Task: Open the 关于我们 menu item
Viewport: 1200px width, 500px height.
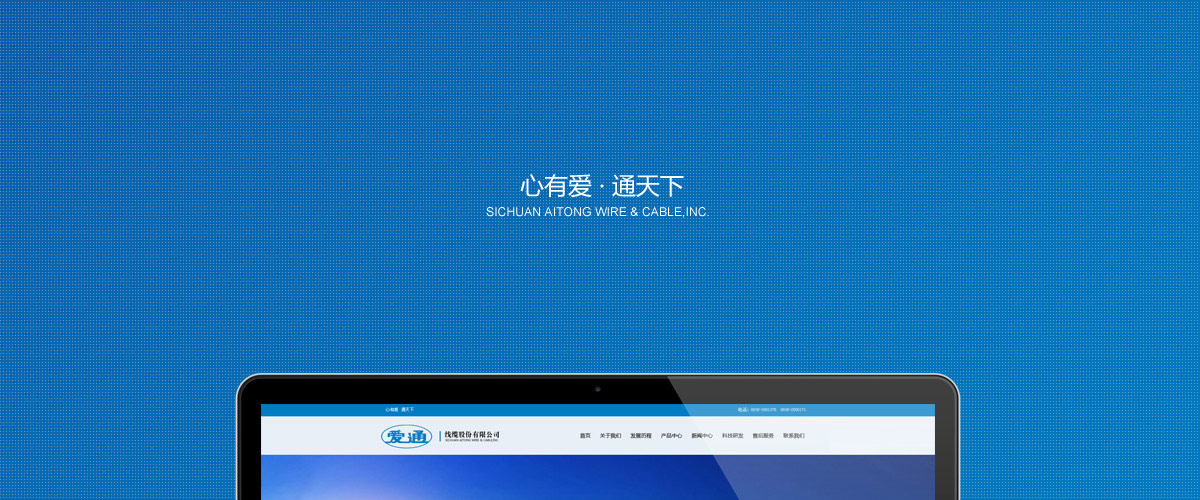Action: 610,436
